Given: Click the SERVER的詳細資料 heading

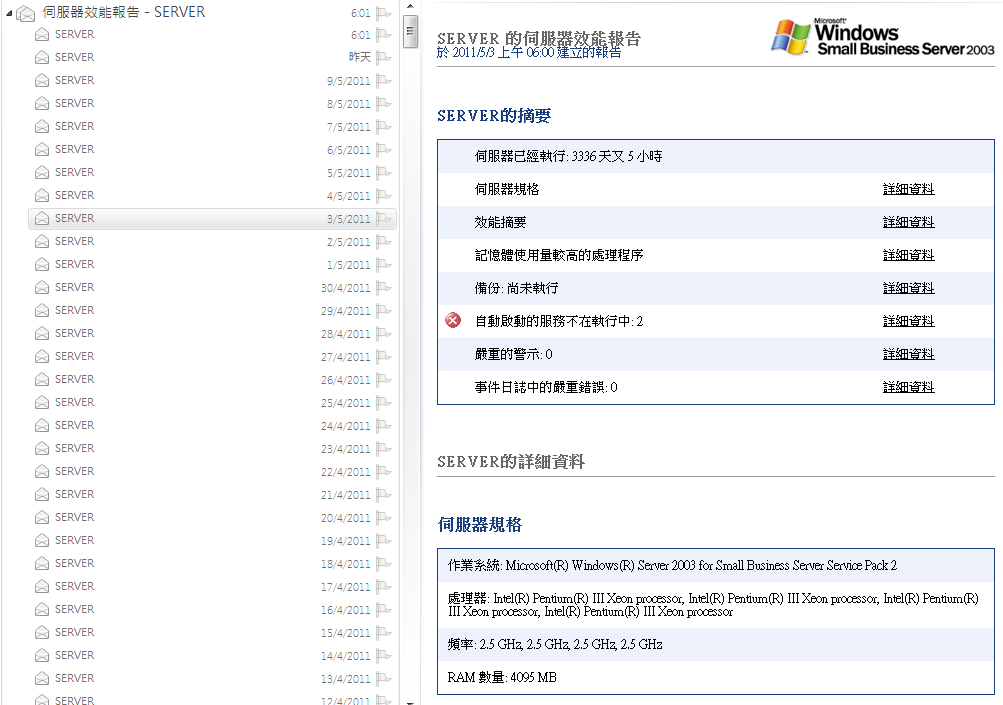Looking at the screenshot, I should pos(510,461).
